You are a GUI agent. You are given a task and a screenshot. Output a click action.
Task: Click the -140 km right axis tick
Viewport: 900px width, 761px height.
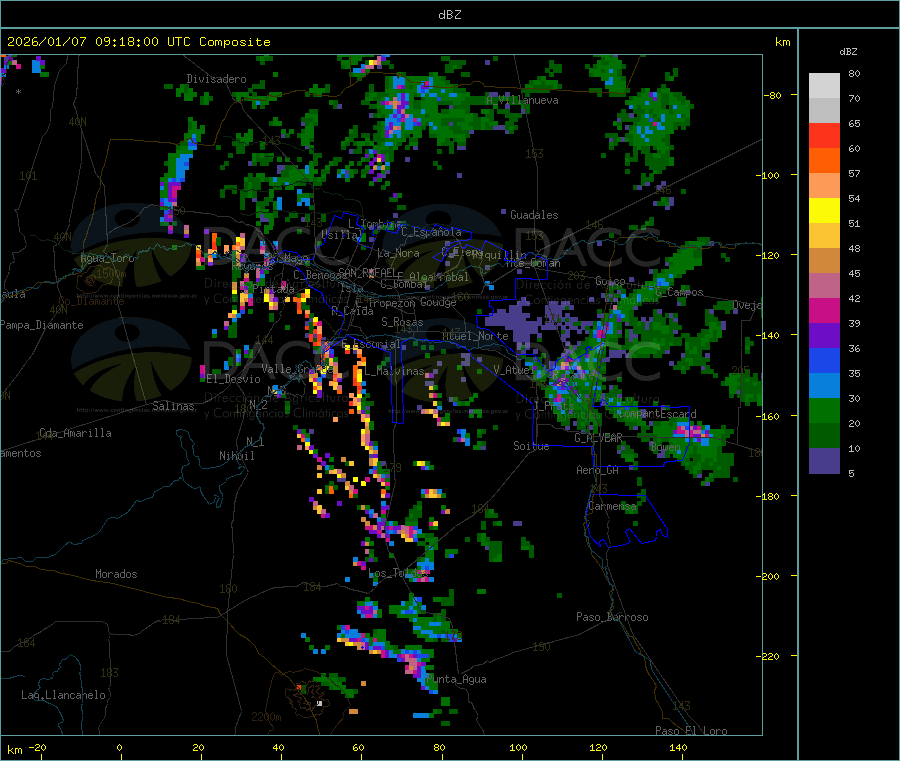point(770,335)
